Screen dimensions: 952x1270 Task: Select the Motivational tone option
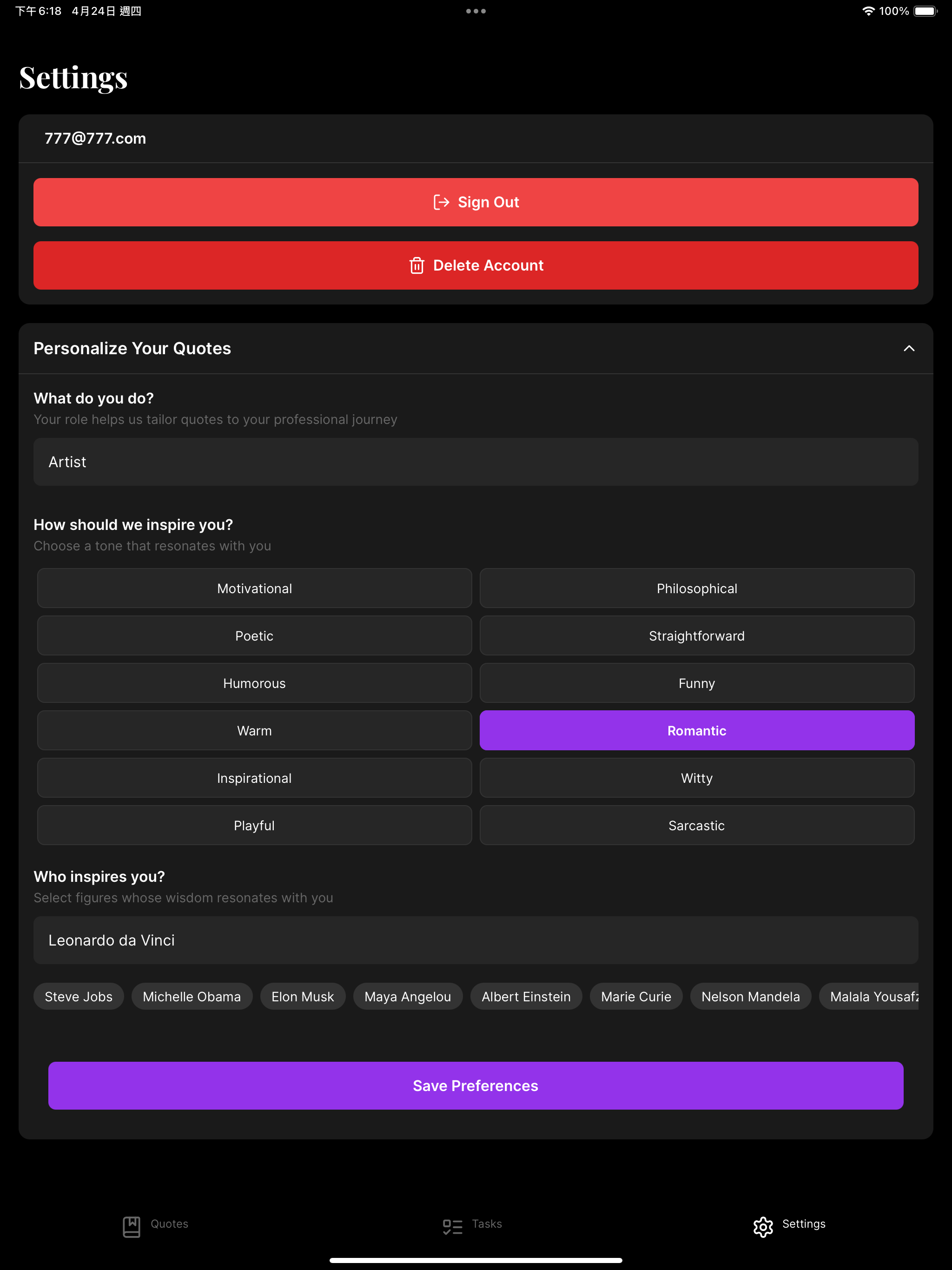[254, 588]
